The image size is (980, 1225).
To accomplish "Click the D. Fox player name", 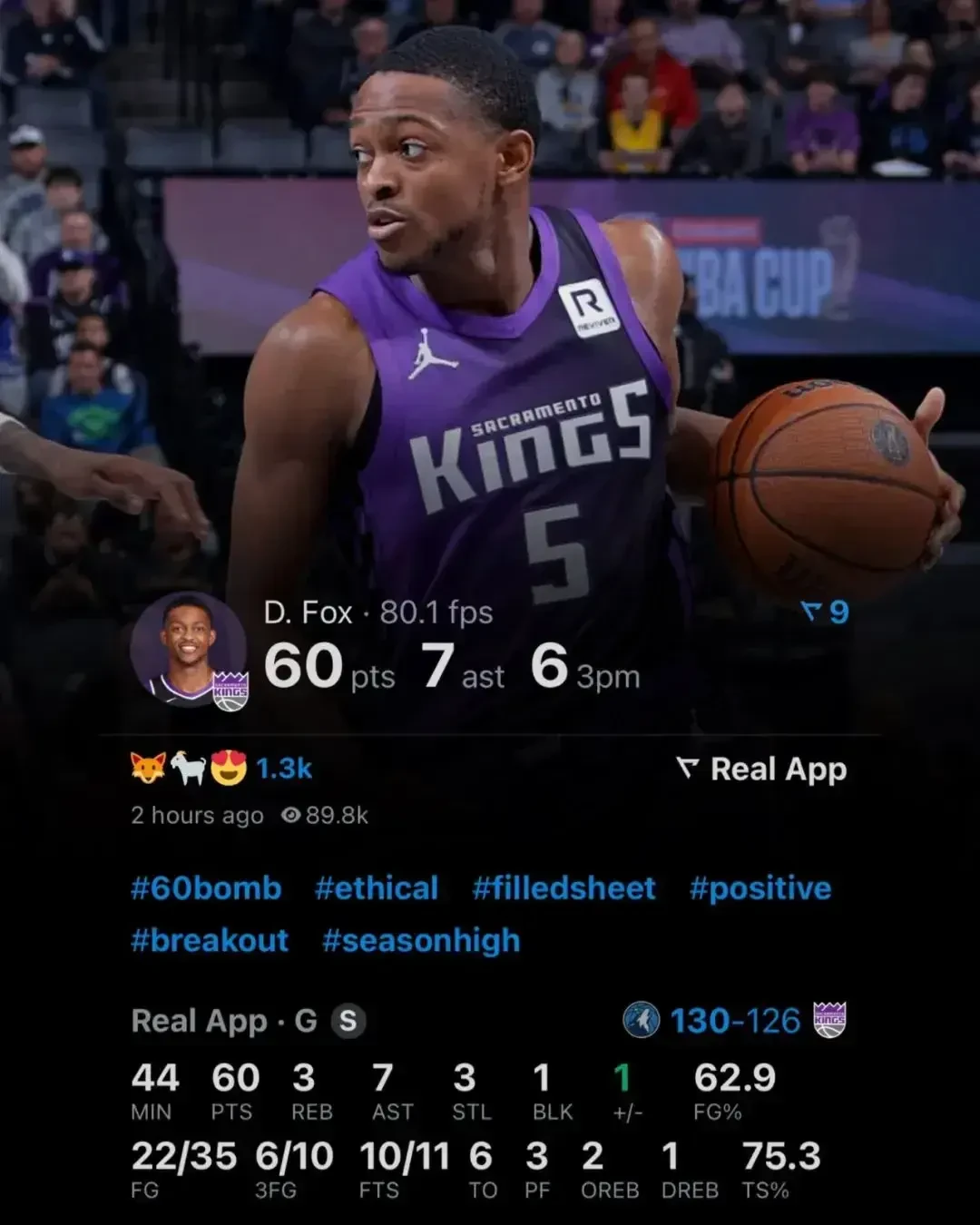I will tap(308, 612).
